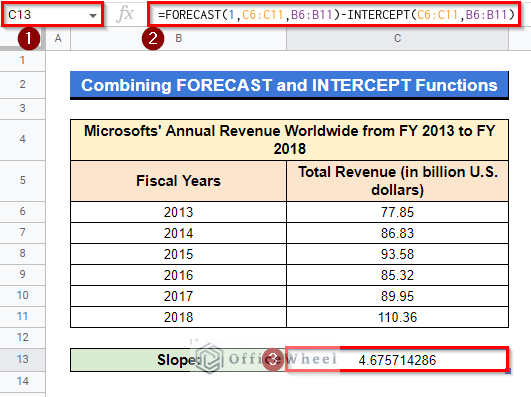The width and height of the screenshot is (531, 397).
Task: Select cell containing 2014
Action: coord(178,233)
